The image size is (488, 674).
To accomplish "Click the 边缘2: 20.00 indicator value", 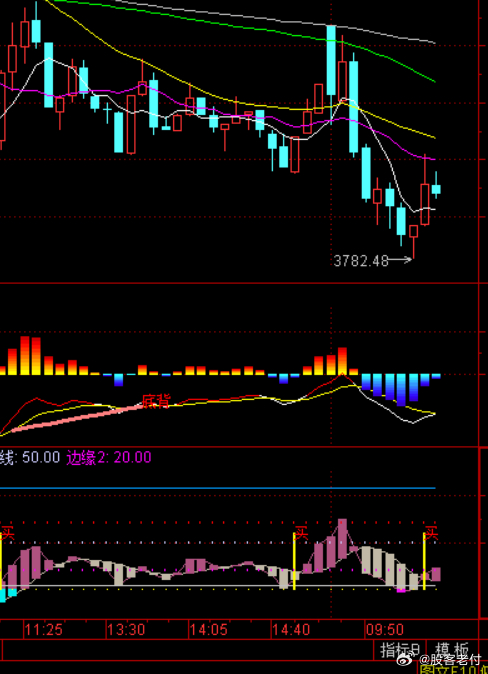I will coord(109,457).
